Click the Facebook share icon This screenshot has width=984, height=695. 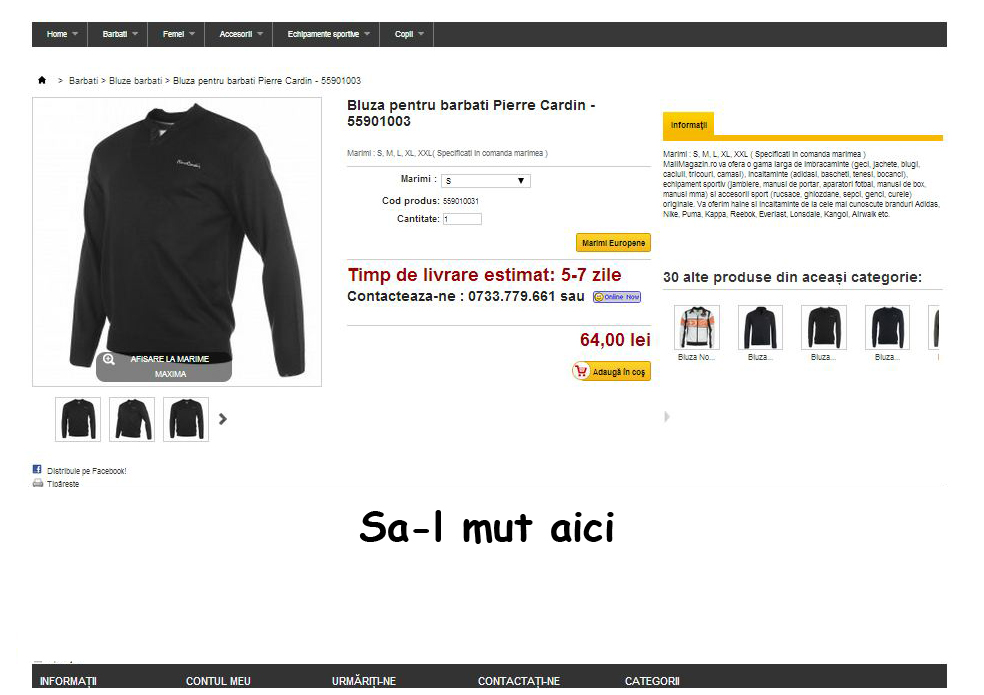pyautogui.click(x=37, y=470)
